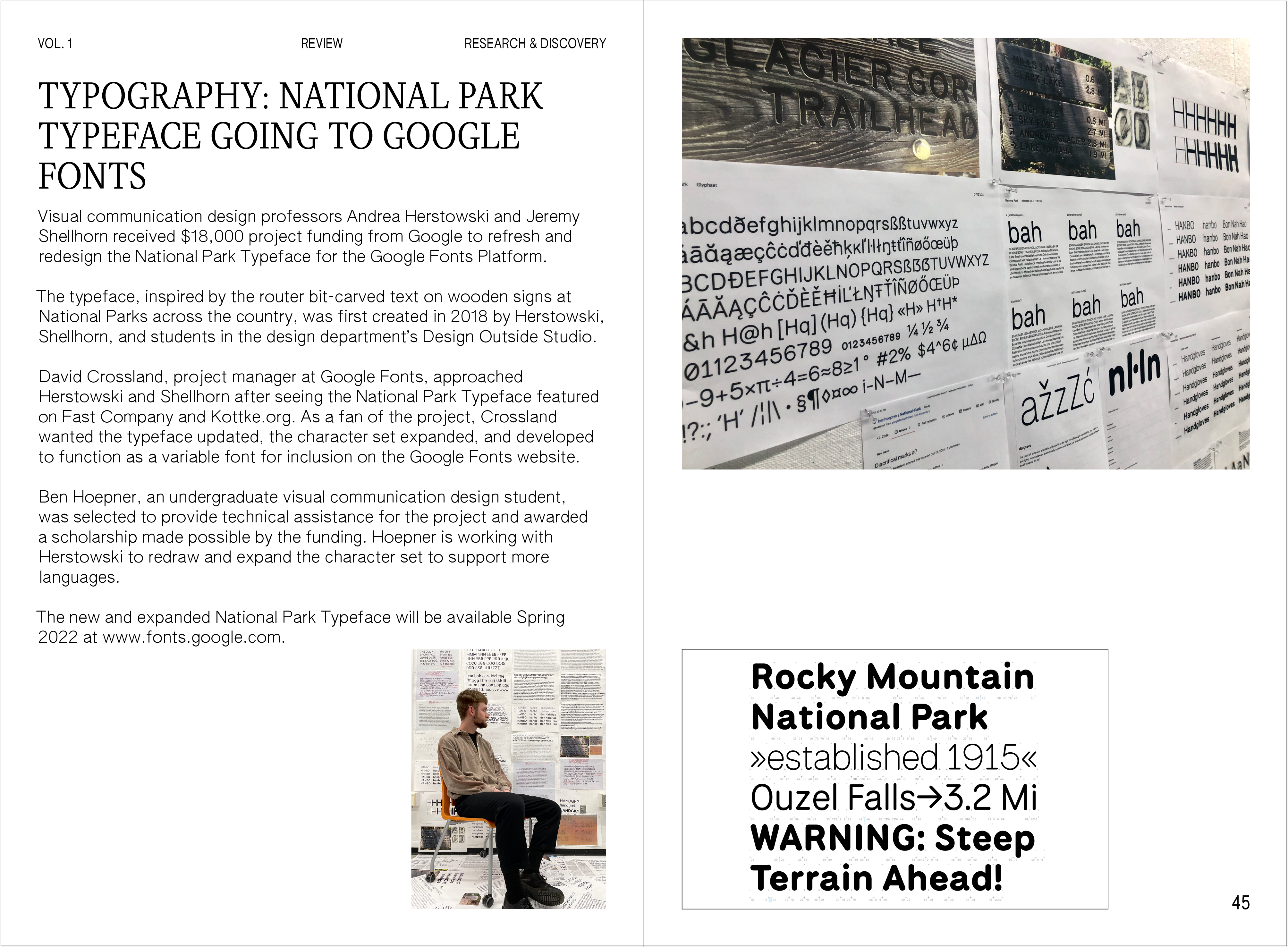Click the Terrain Ahead! specimen line
Screen dimensions: 1288x947
point(877,878)
